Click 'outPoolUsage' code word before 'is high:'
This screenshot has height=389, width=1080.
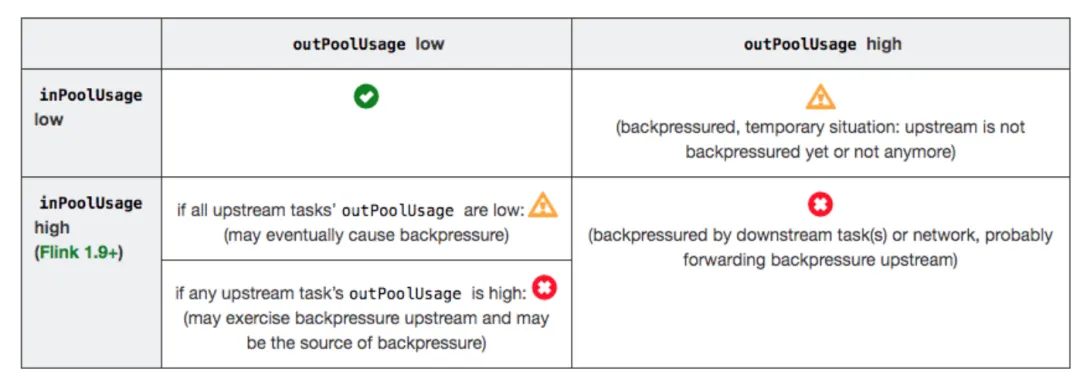(x=405, y=295)
